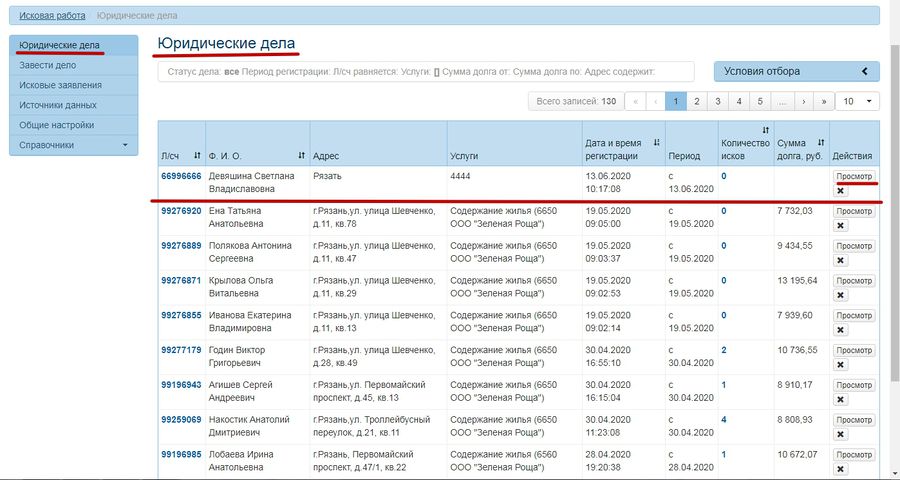The width and height of the screenshot is (900, 480).
Task: Click lawsuits count 1 for Агишев Сергей
Action: 724,384
